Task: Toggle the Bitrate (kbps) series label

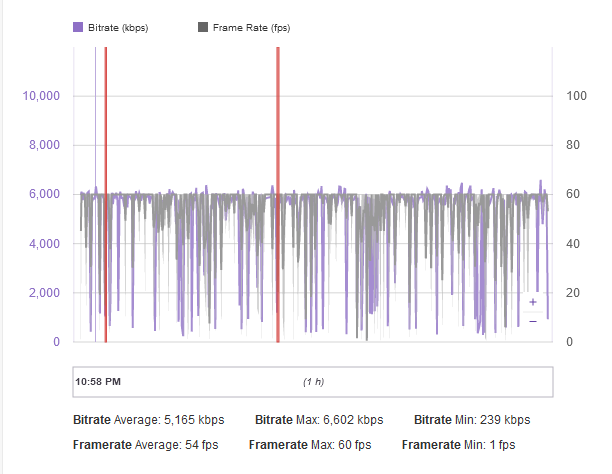Action: tap(116, 28)
